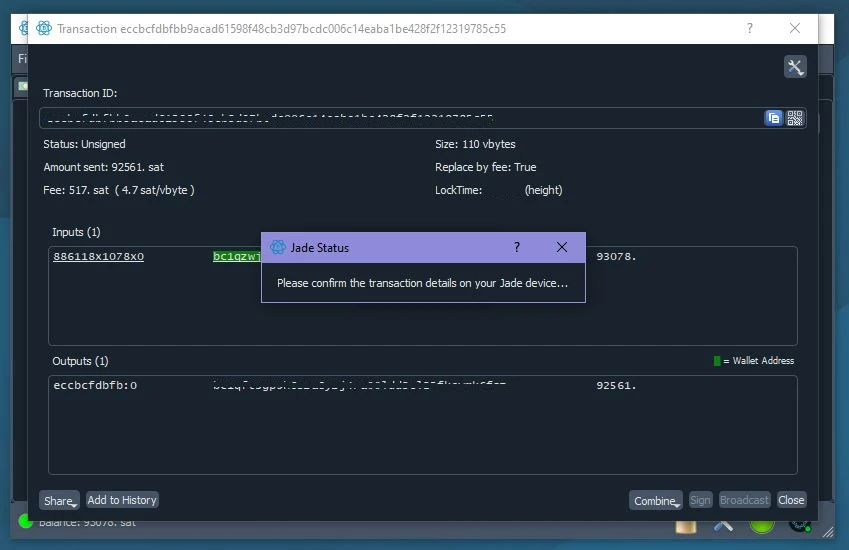Click the Electrum icon in Transaction title bar
Viewport: 849px width, 550px height.
(43, 29)
